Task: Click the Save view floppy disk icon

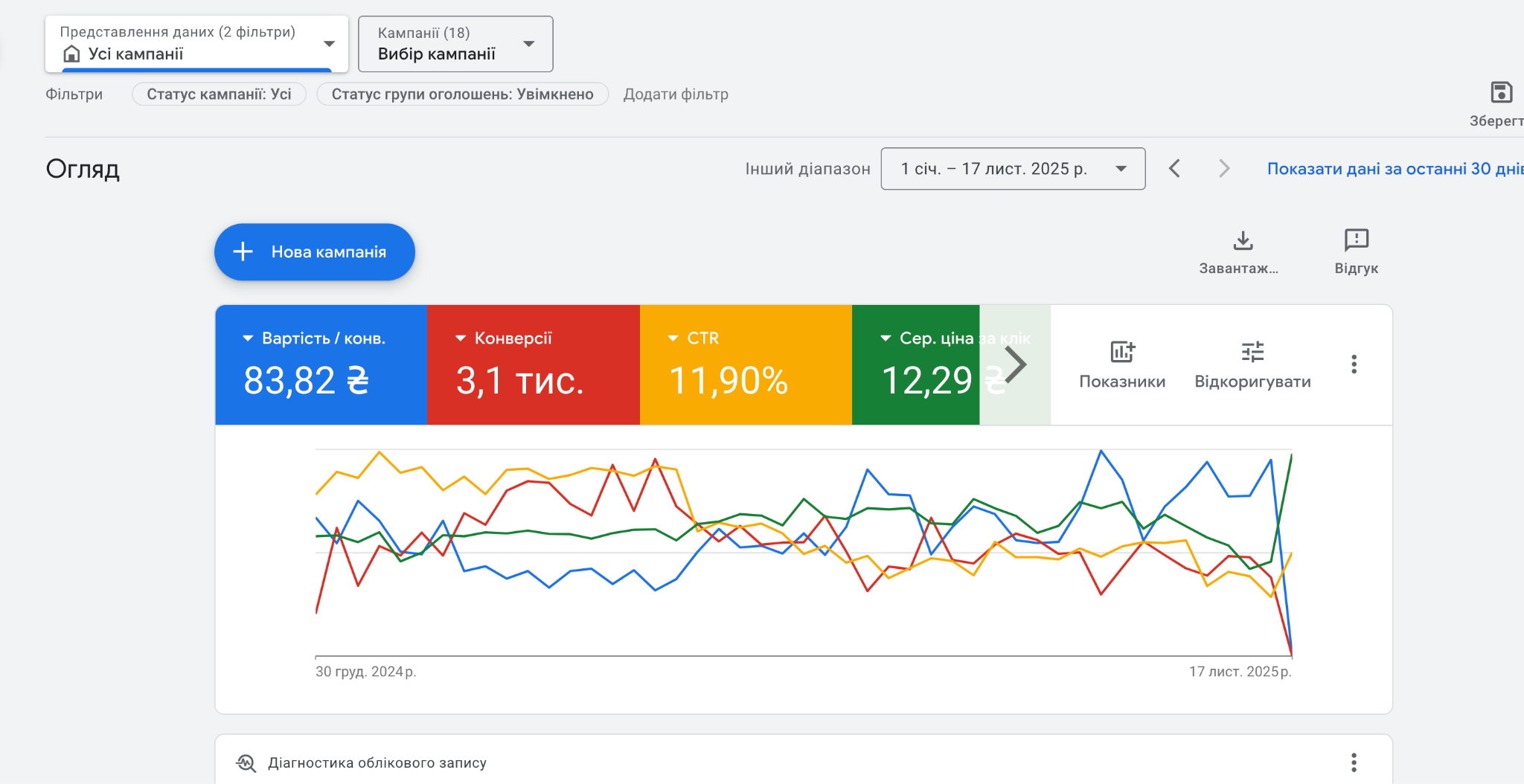Action: tap(1501, 93)
